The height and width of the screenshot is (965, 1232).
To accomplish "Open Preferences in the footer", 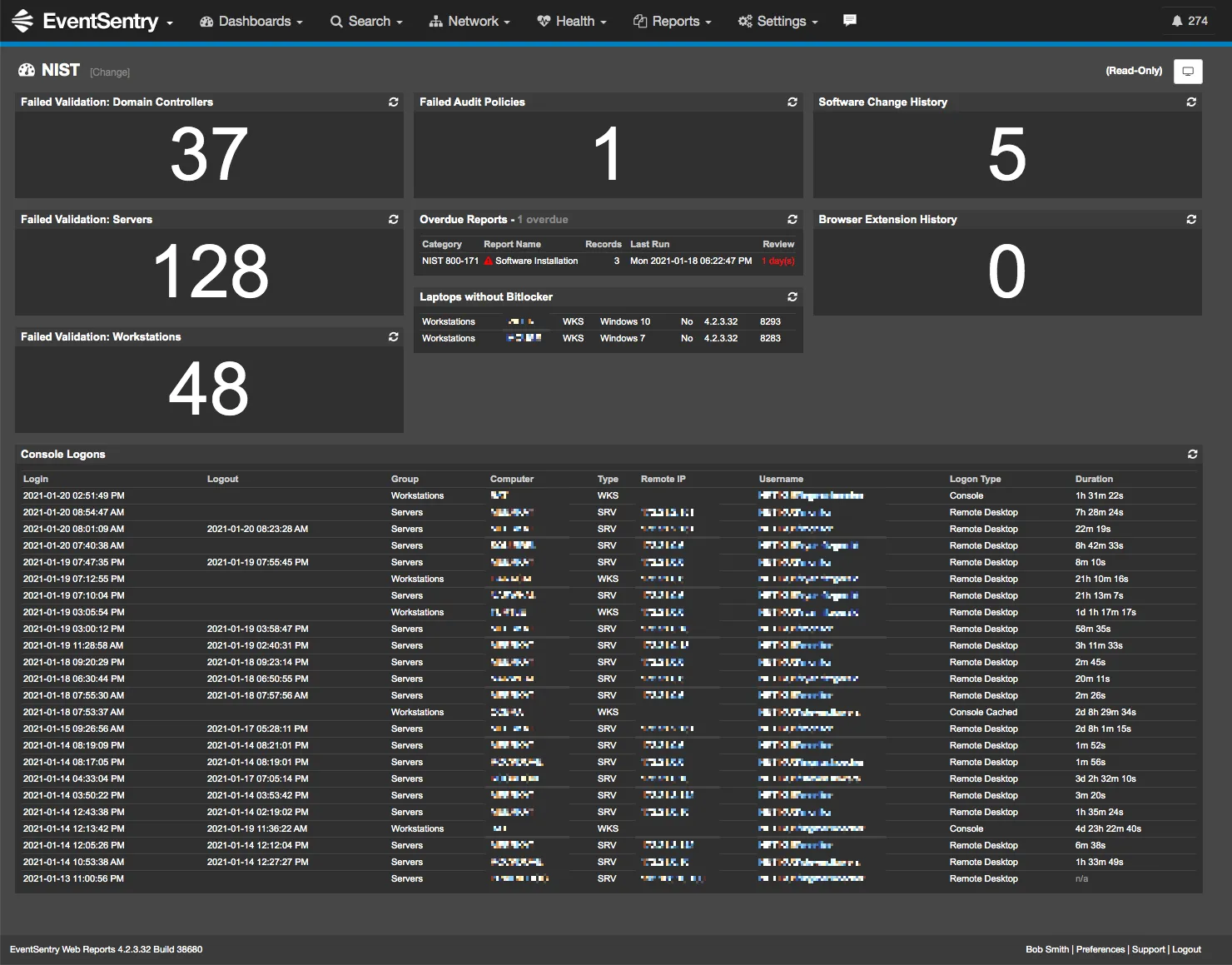I will (1100, 949).
